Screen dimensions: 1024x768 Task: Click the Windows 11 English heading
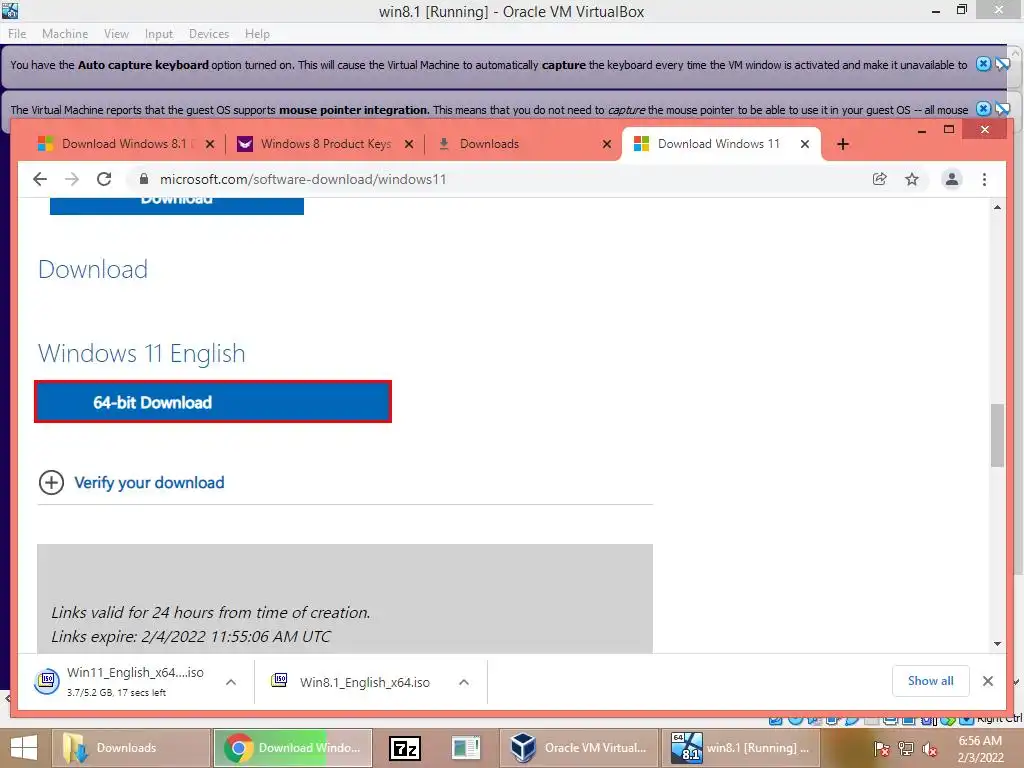point(142,353)
